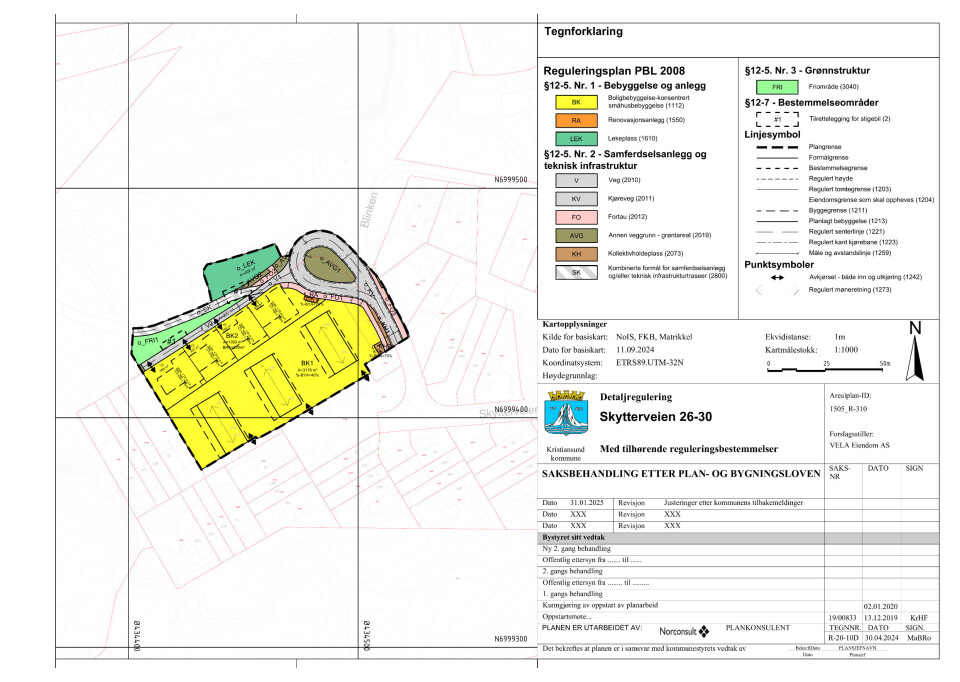This screenshot has height=682, width=960.
Task: Click the 'Kunngjøring av oppstart av planarbeid' row
Action: pyautogui.click(x=738, y=605)
